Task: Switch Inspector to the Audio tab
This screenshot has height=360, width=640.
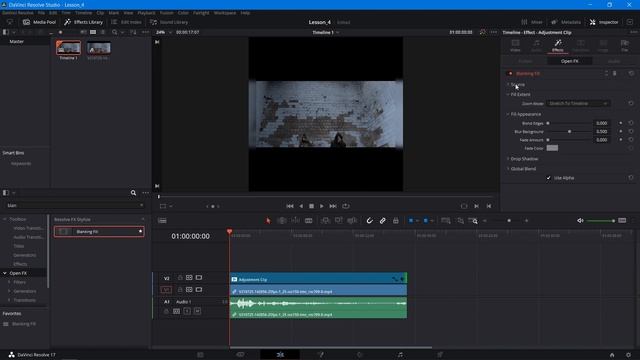Action: [536, 45]
